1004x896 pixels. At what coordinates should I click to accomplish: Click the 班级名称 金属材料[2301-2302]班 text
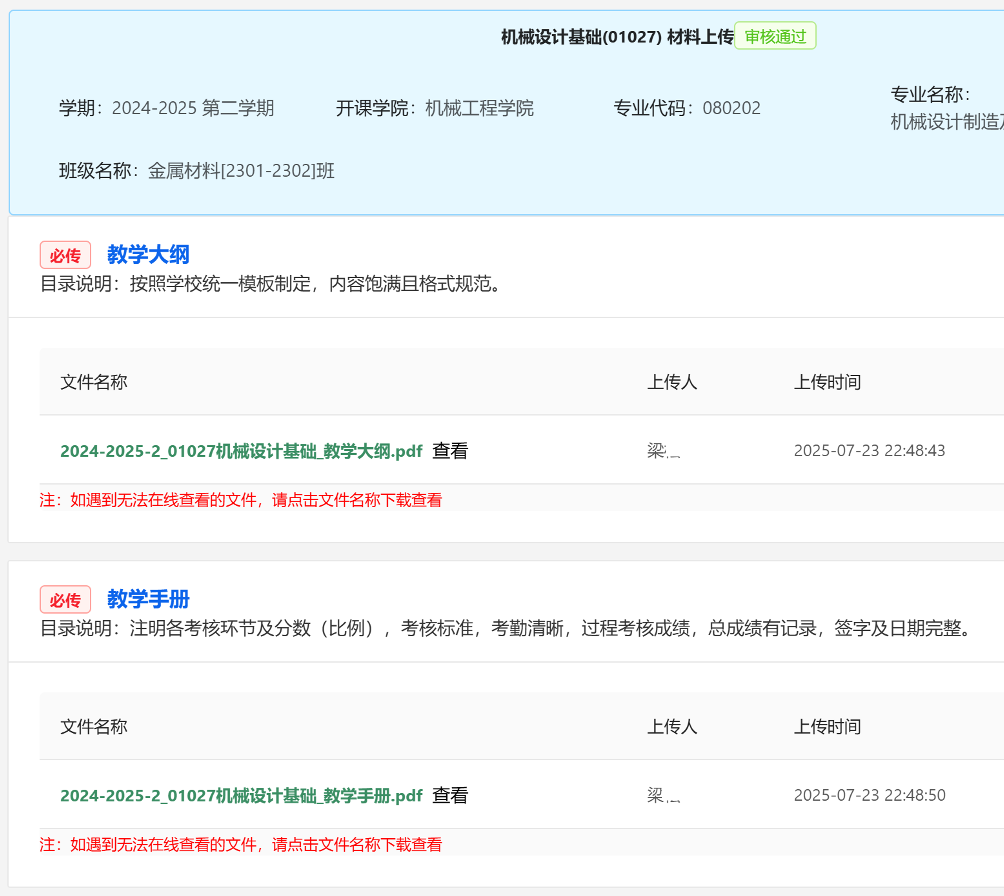click(x=197, y=171)
